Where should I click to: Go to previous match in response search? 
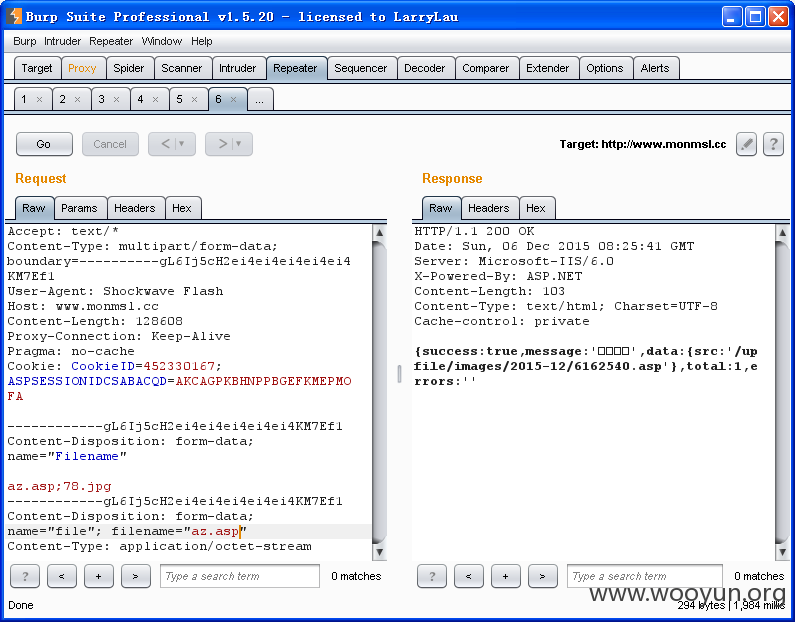pos(468,576)
